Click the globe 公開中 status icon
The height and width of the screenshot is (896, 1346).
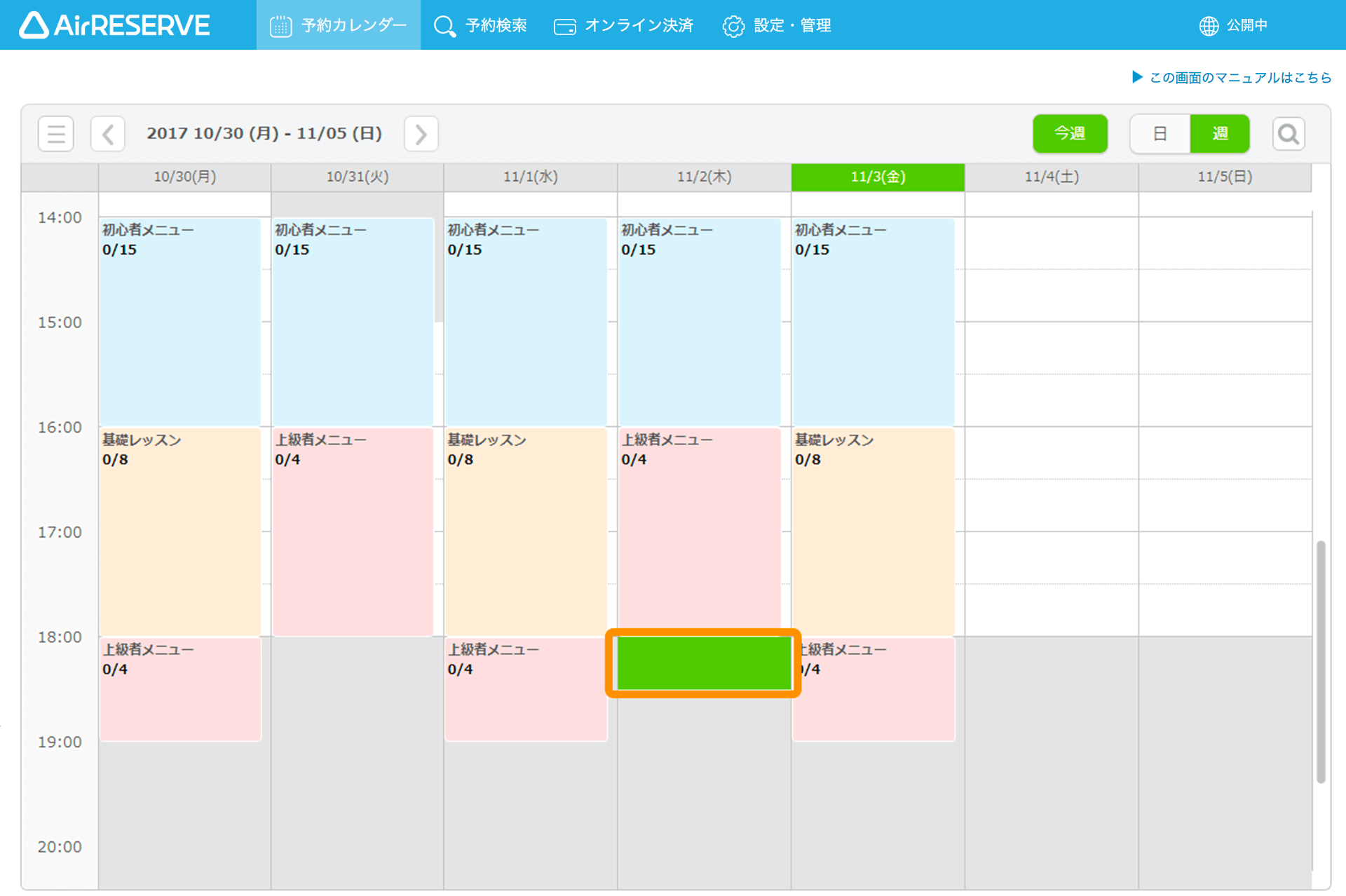point(1209,26)
